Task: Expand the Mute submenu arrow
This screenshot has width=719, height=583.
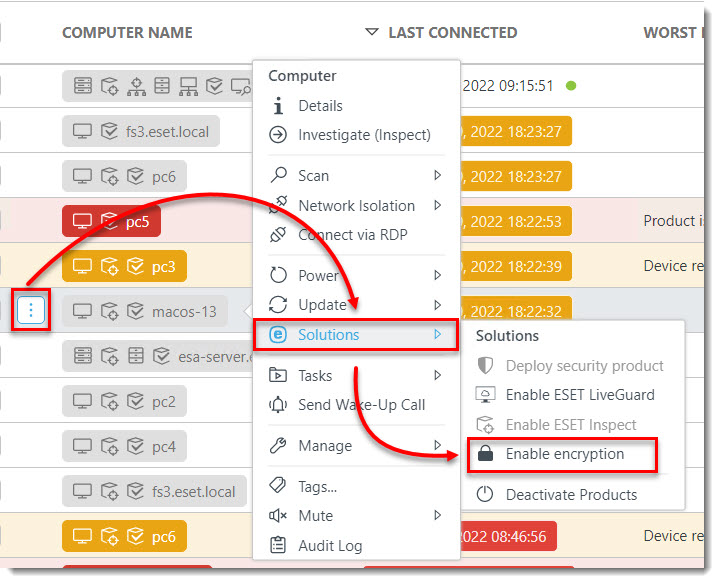Action: [x=437, y=515]
